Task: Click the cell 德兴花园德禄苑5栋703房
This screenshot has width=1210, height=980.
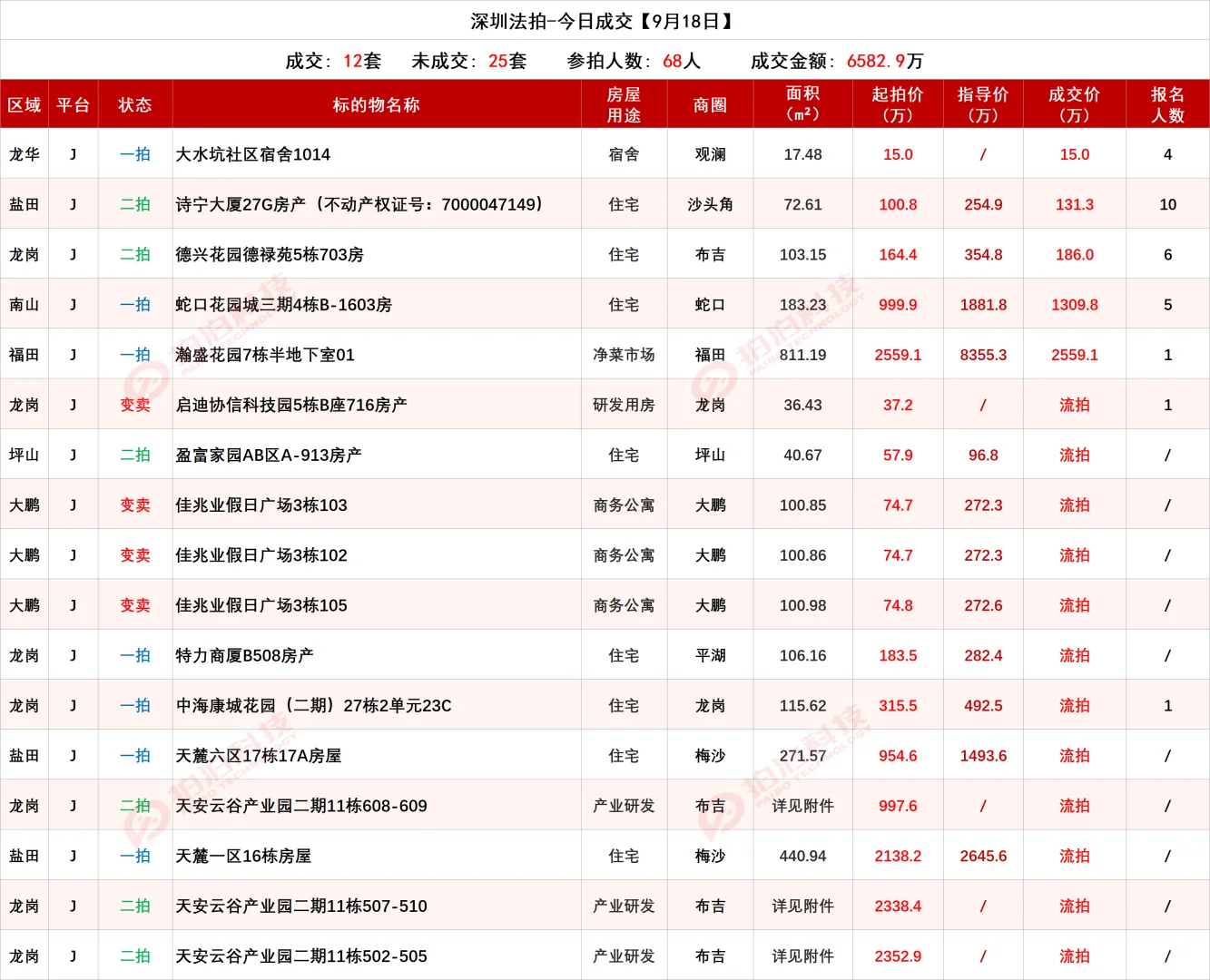Action: [x=377, y=254]
